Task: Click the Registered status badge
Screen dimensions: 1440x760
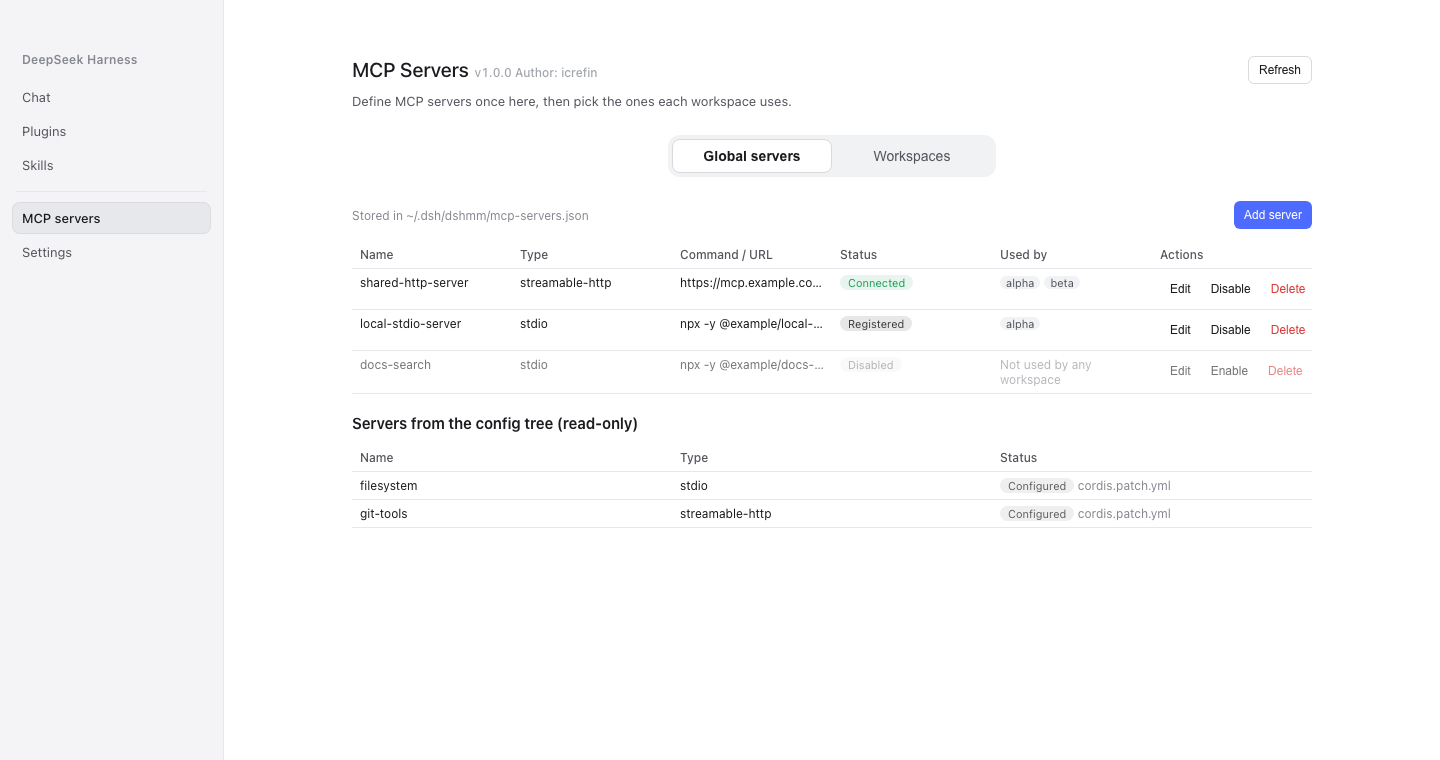Action: pyautogui.click(x=876, y=324)
